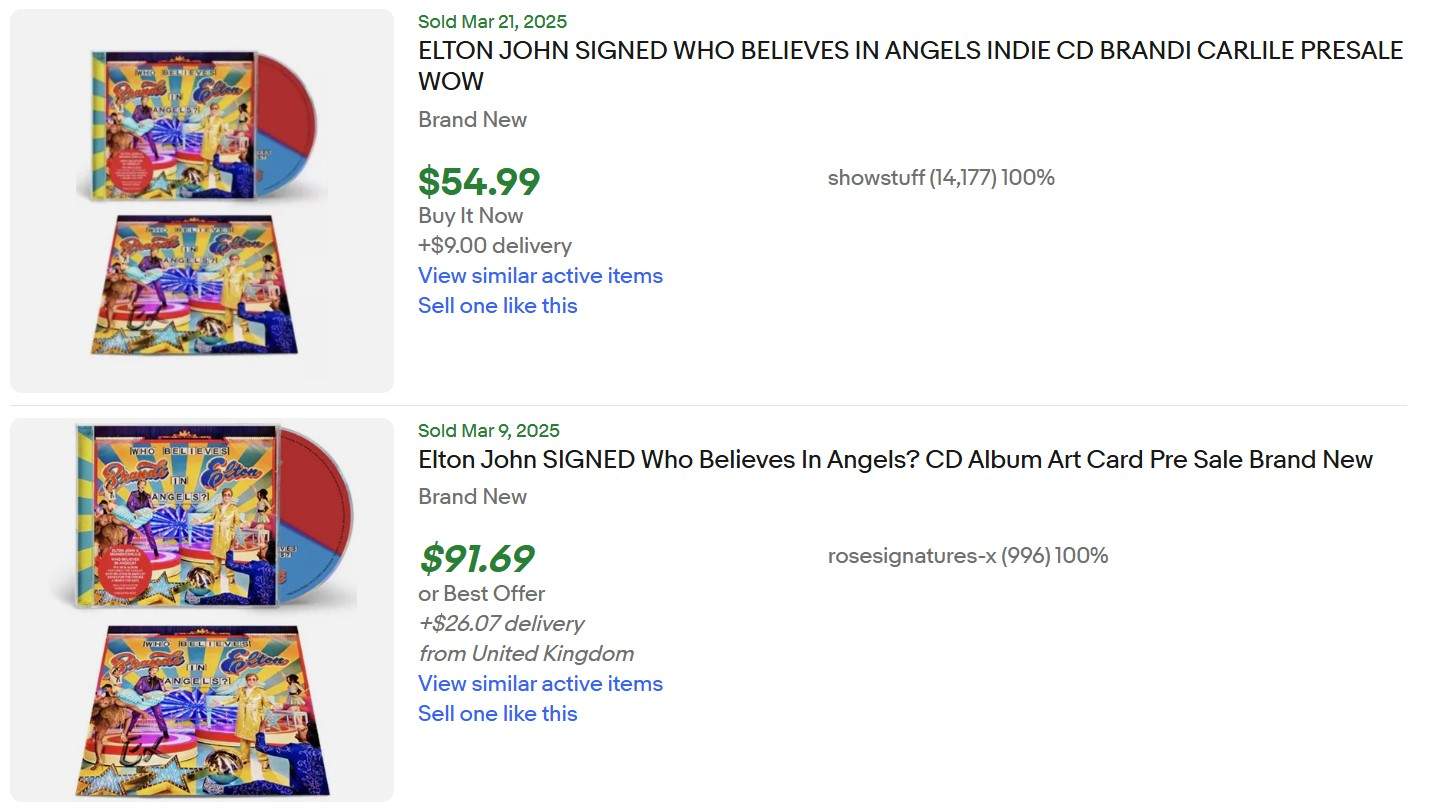Click the 'from United Kingdom' text

pos(526,654)
